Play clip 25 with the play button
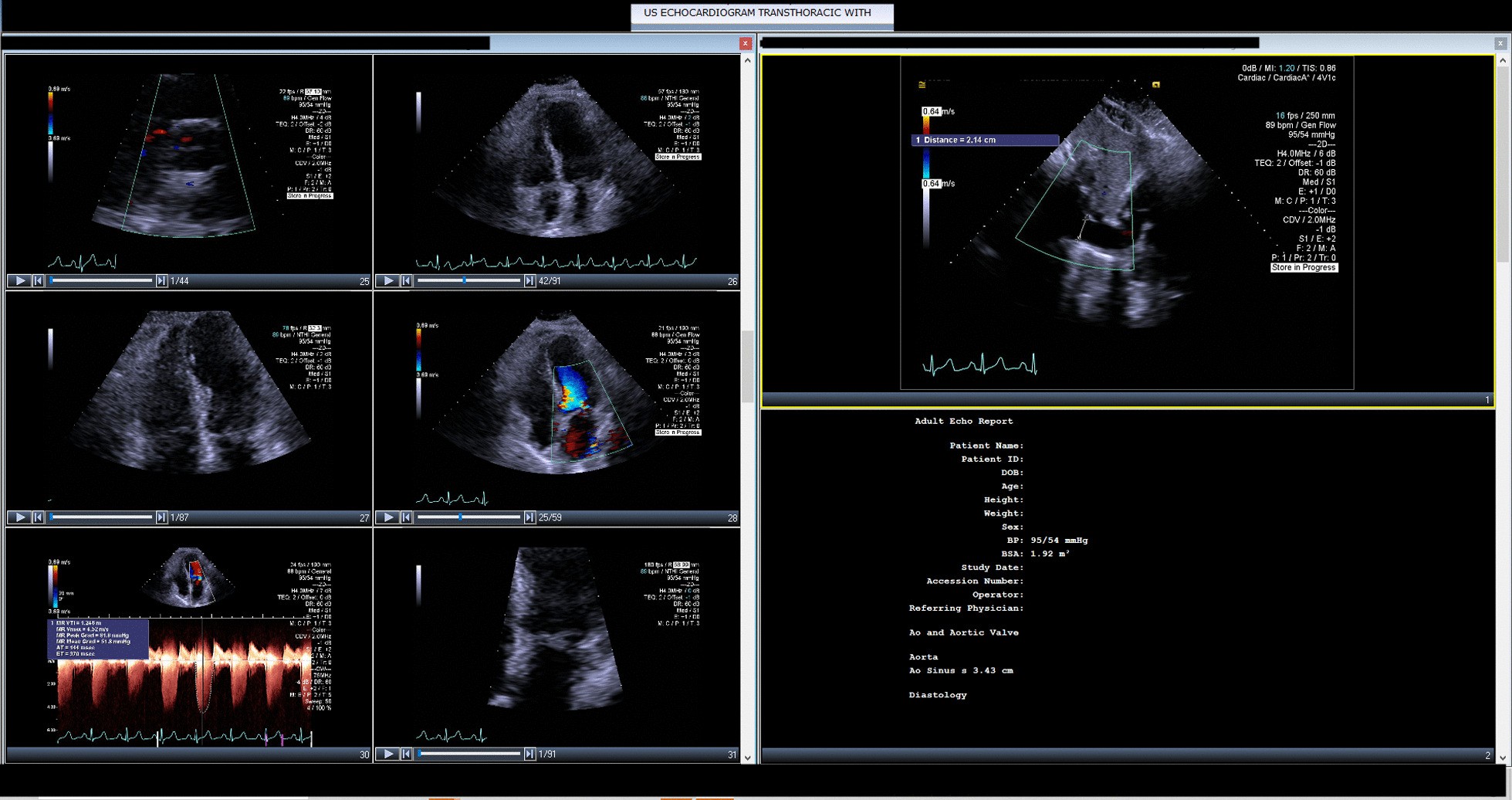 point(20,281)
